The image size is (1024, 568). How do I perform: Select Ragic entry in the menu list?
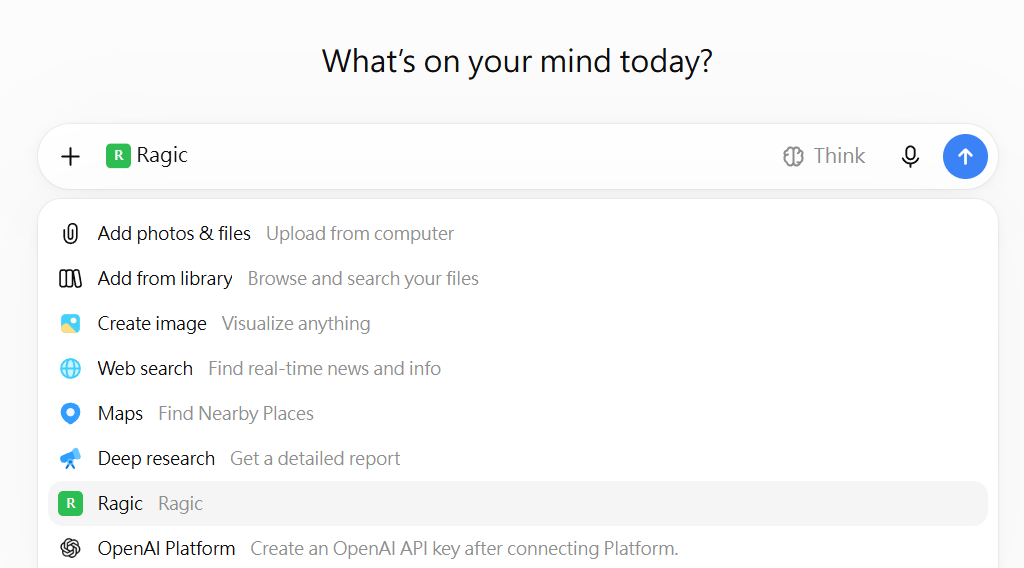tap(517, 504)
